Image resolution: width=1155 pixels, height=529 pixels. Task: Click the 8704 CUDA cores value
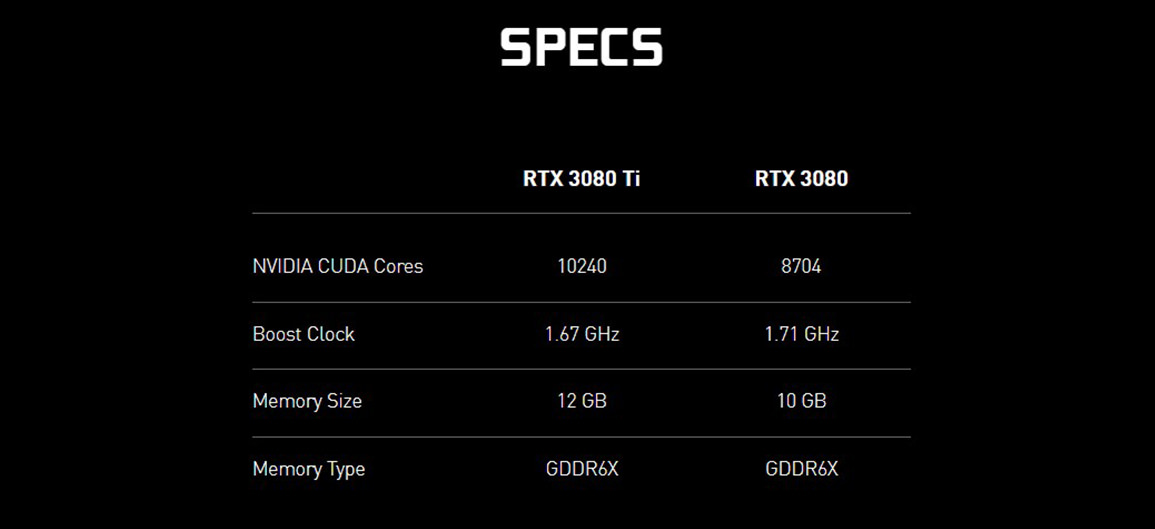[x=801, y=266]
